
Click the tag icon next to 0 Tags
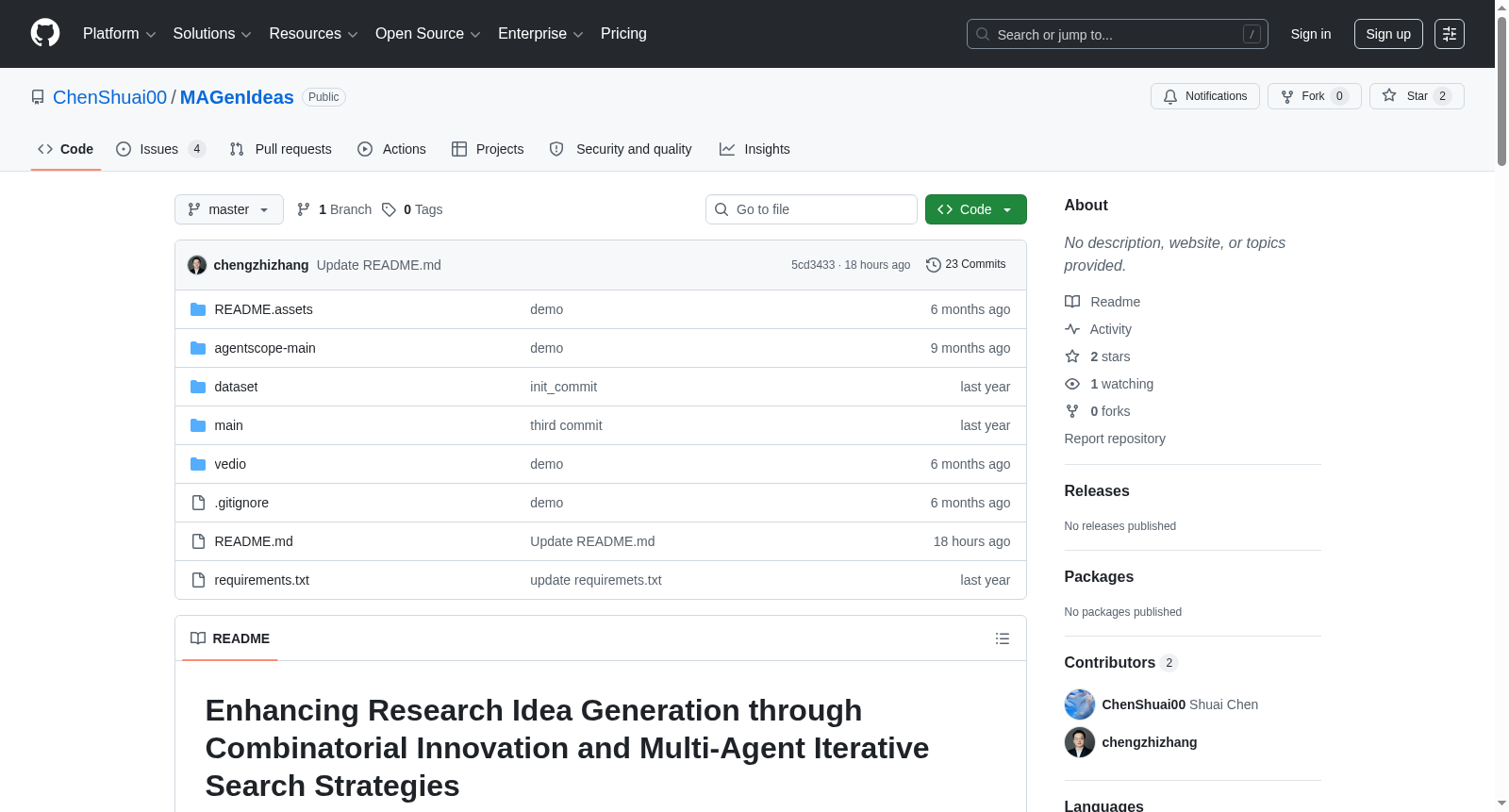pos(389,209)
